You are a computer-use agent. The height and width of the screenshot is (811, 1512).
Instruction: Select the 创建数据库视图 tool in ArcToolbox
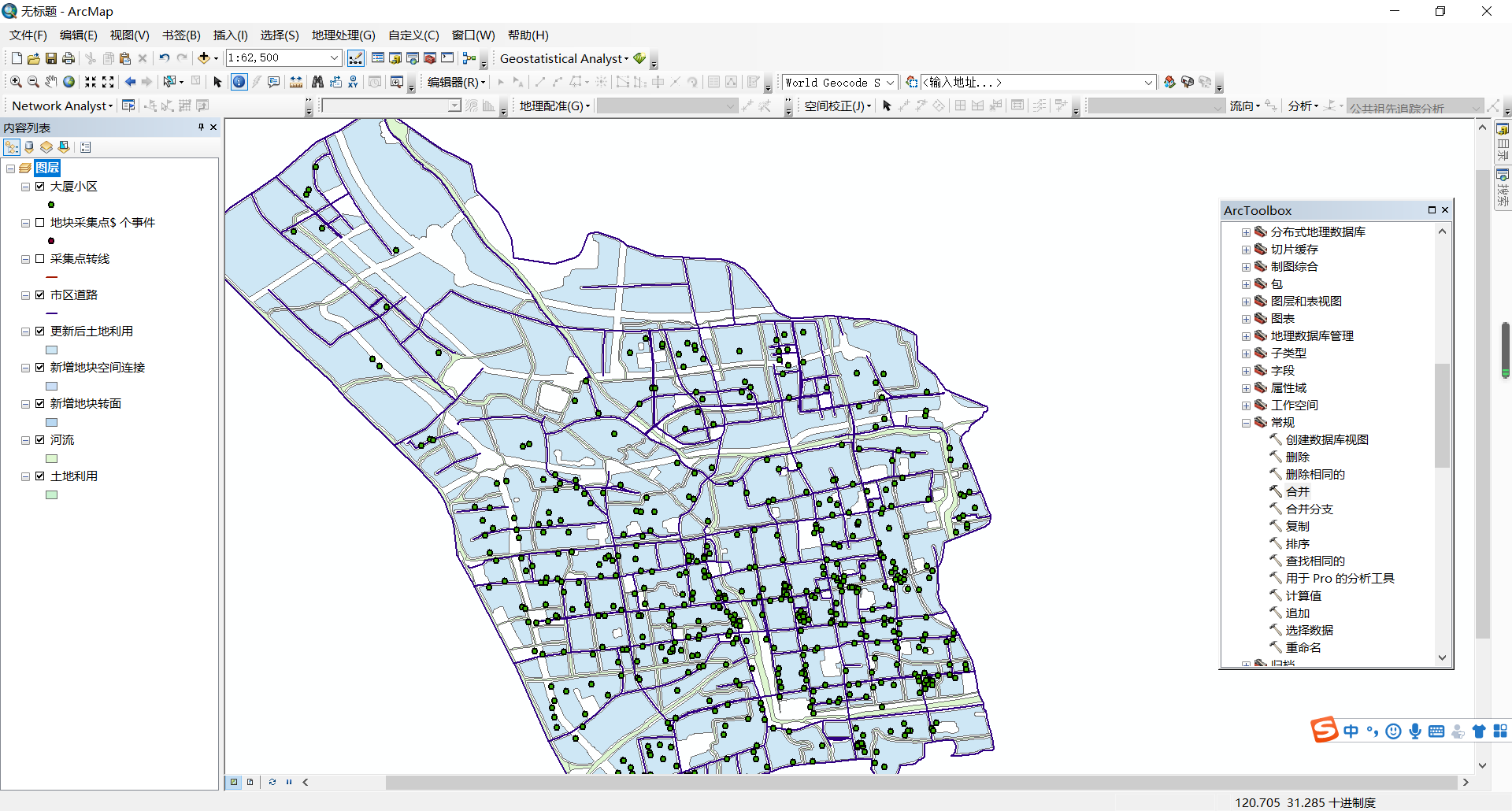1326,440
